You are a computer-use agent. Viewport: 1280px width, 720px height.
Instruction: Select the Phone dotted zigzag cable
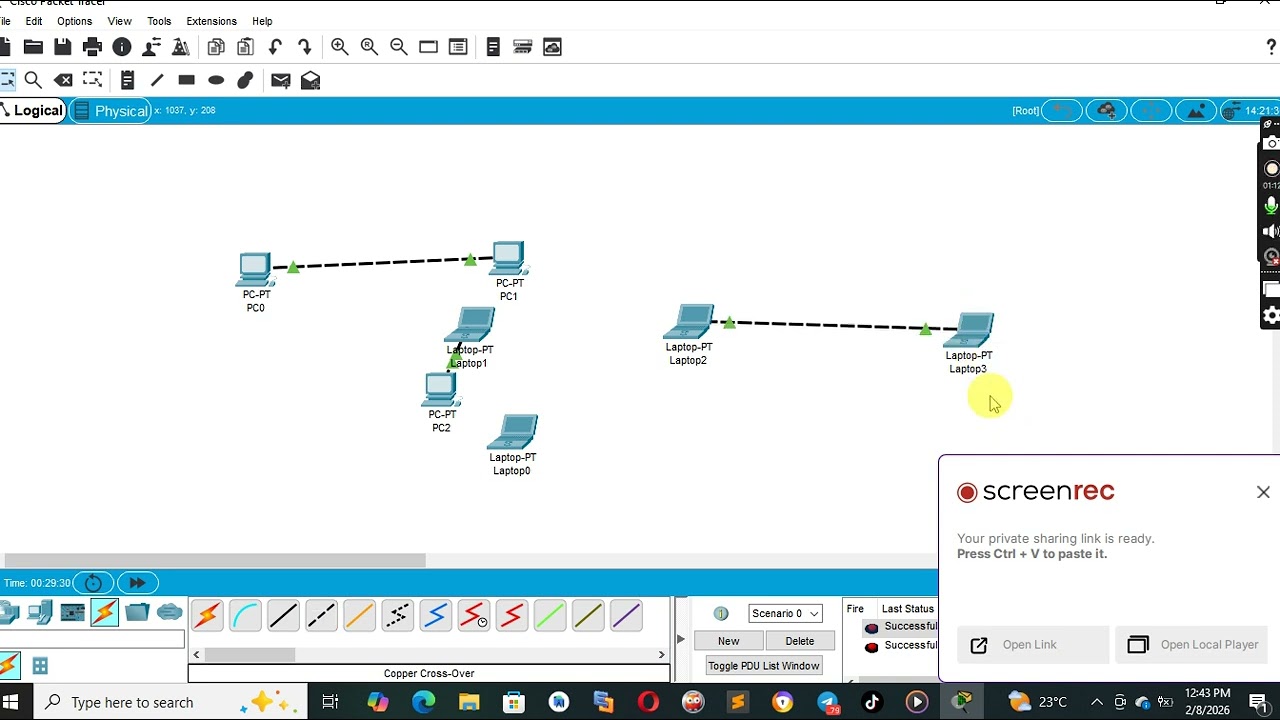[x=397, y=616]
